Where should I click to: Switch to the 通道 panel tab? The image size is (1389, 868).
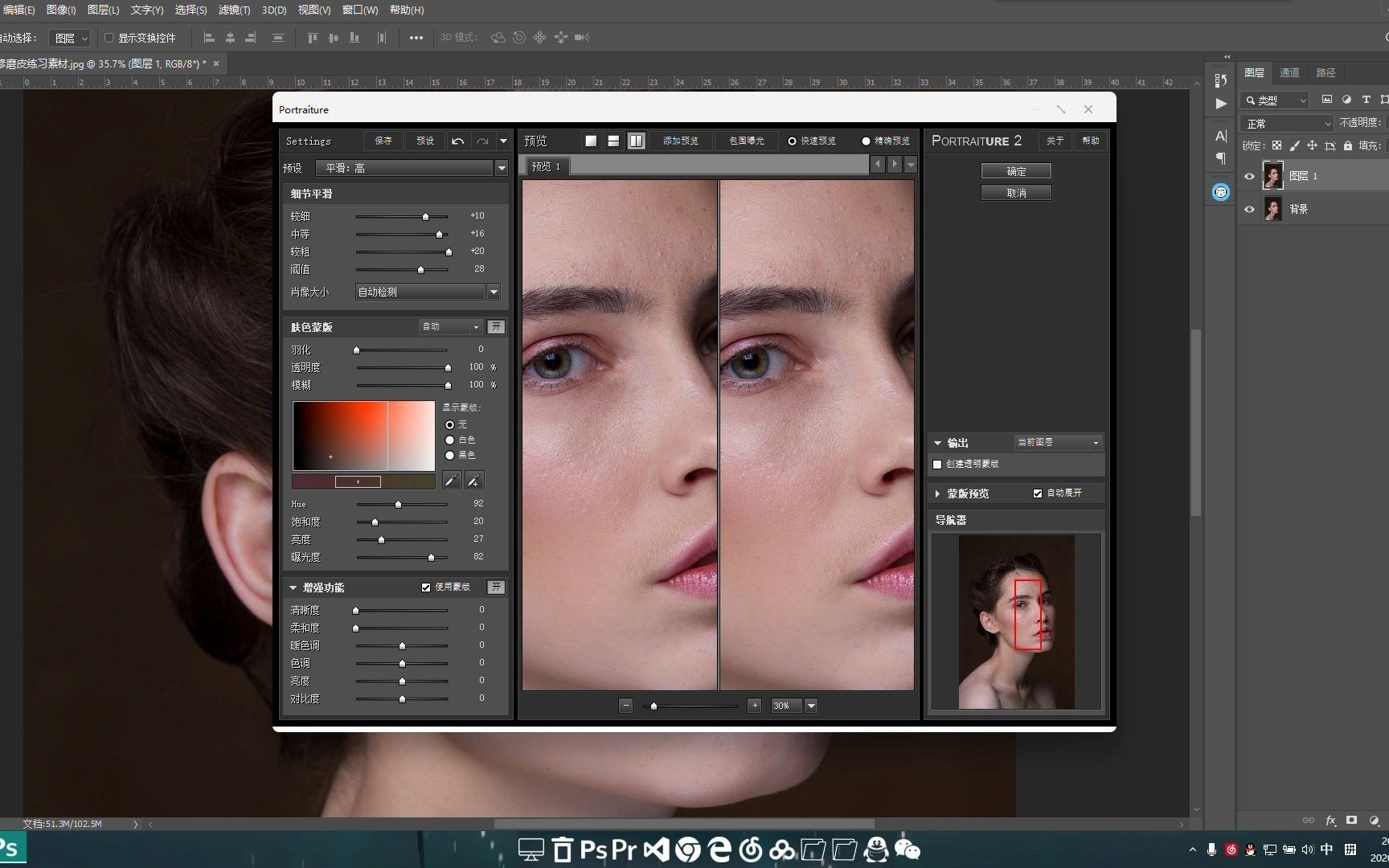[1289, 72]
